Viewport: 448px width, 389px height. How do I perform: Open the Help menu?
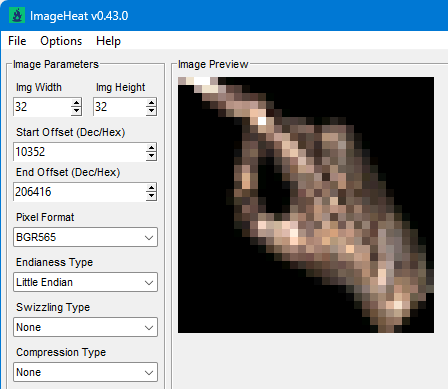pyautogui.click(x=108, y=41)
